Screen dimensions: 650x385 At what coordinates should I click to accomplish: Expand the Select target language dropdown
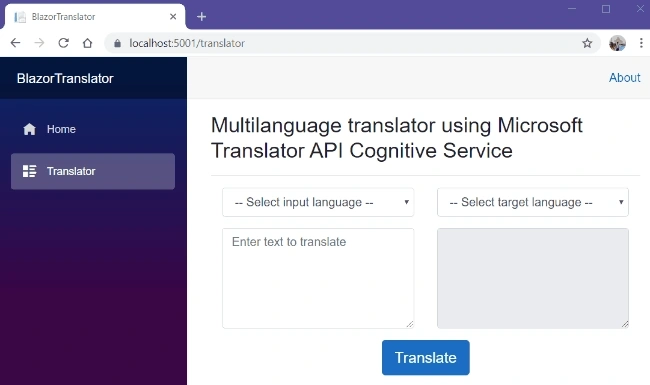[x=533, y=202]
